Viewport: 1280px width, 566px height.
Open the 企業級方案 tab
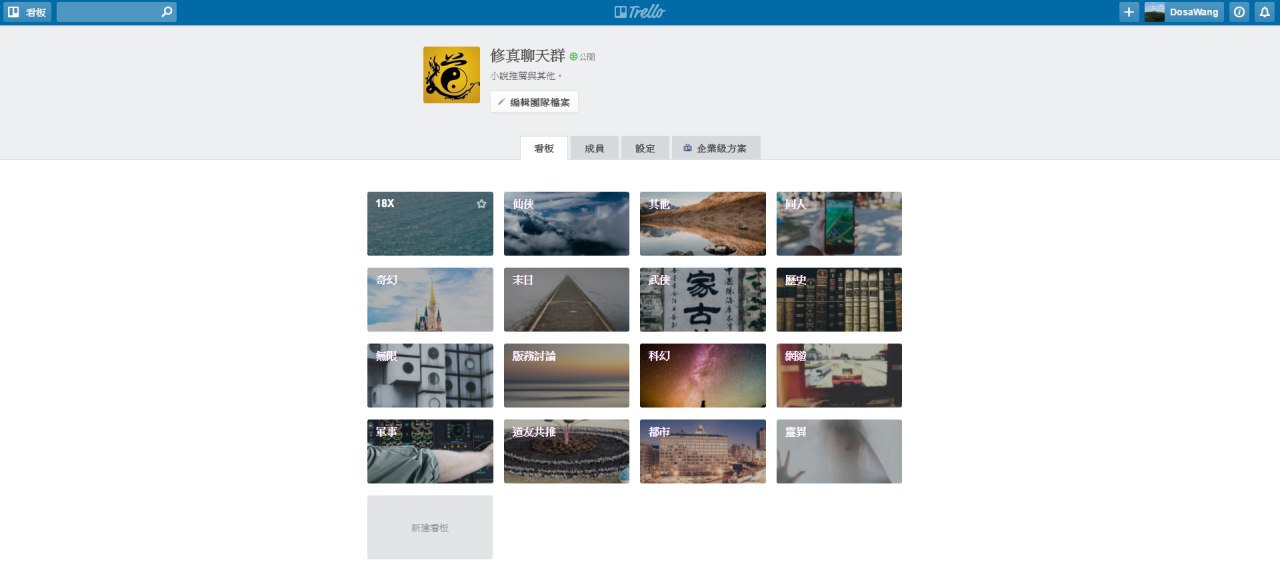click(716, 148)
